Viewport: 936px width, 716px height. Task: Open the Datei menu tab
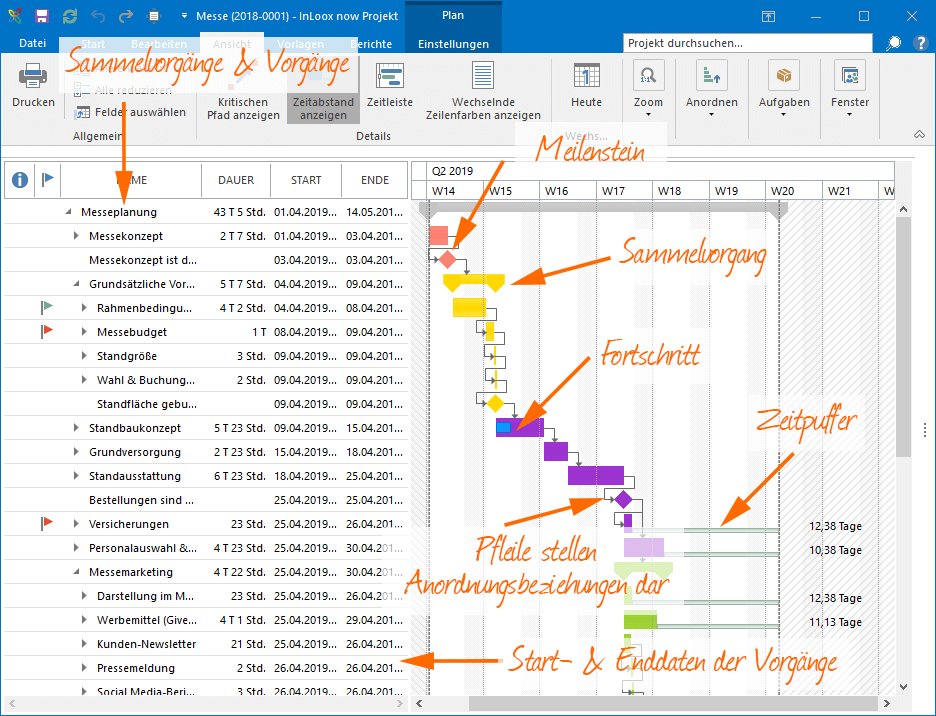32,43
